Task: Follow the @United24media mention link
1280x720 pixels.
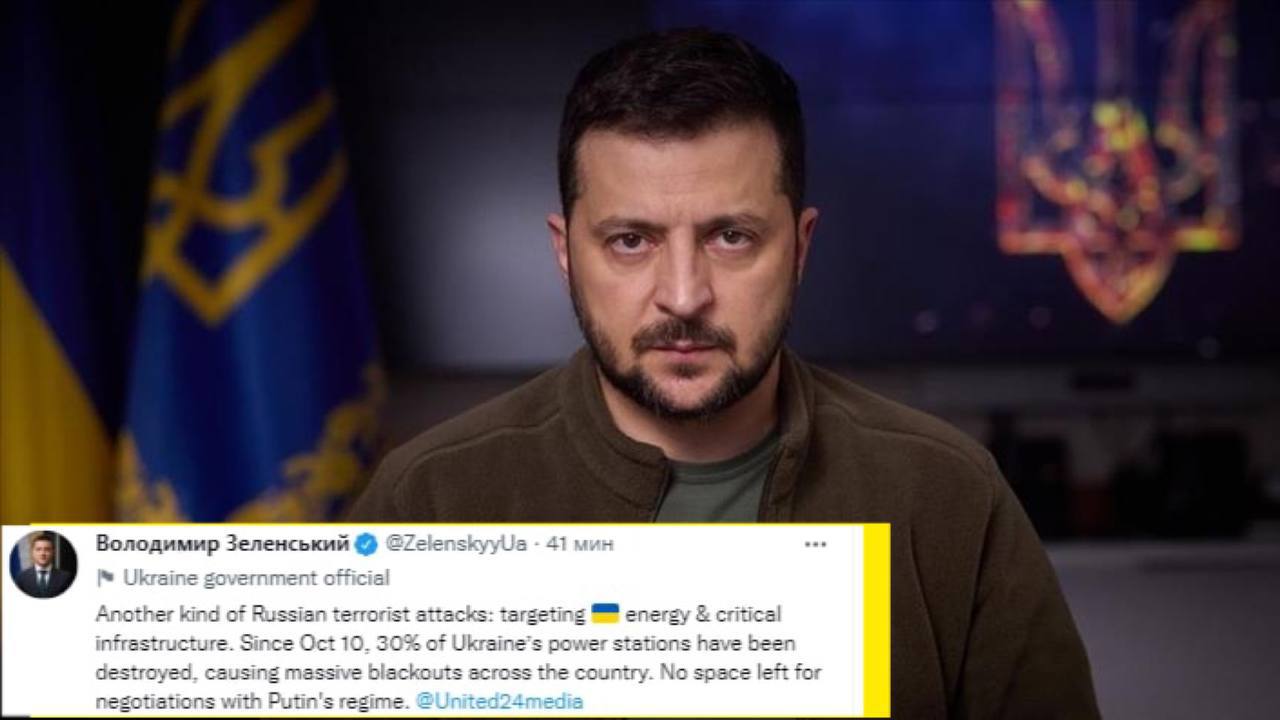Action: [499, 701]
